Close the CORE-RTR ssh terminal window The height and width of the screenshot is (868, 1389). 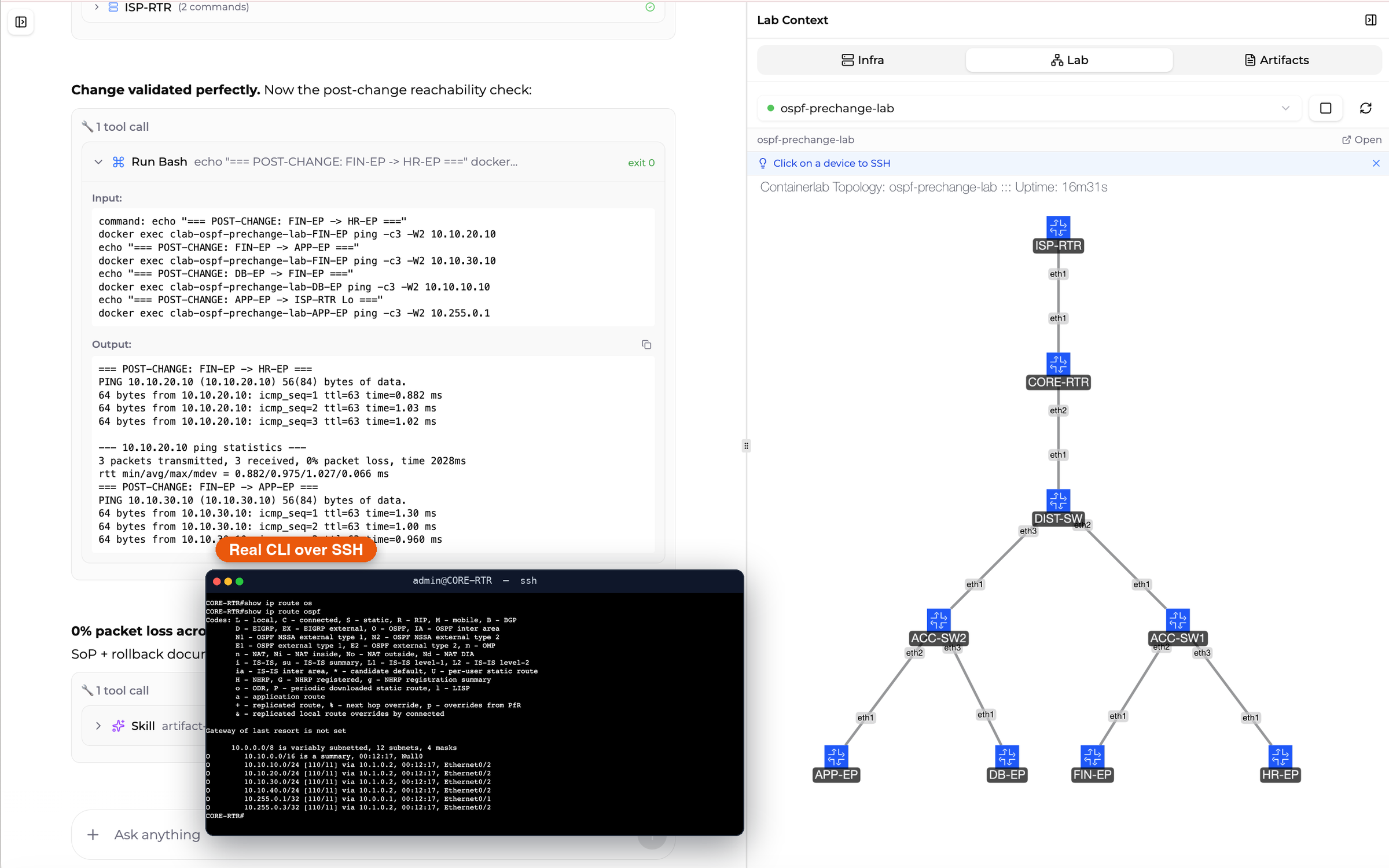click(x=216, y=581)
